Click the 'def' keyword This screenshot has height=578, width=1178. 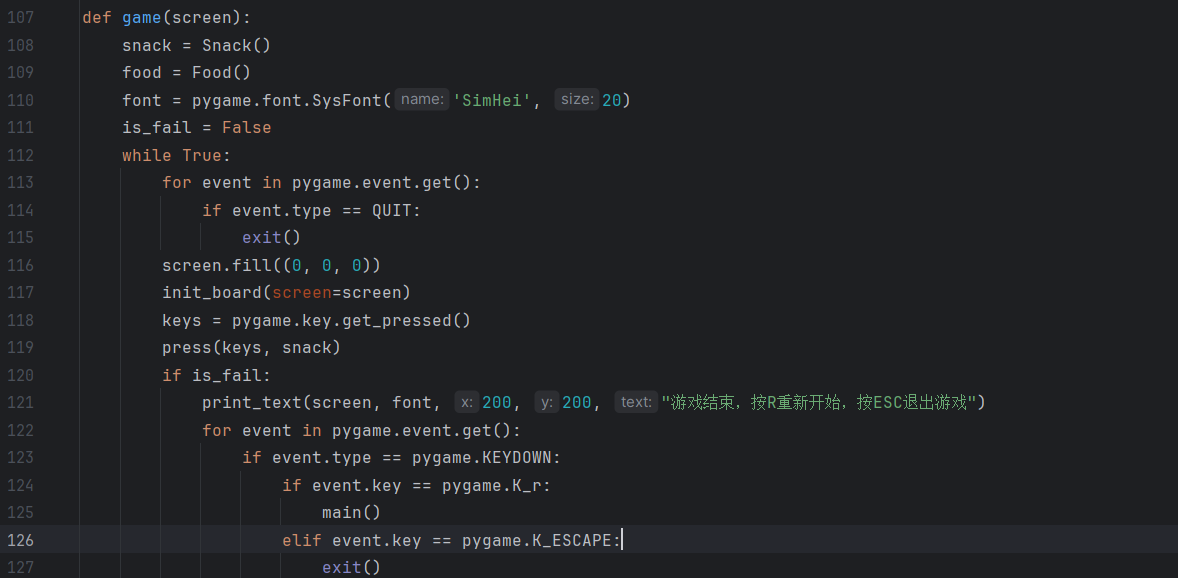[97, 18]
